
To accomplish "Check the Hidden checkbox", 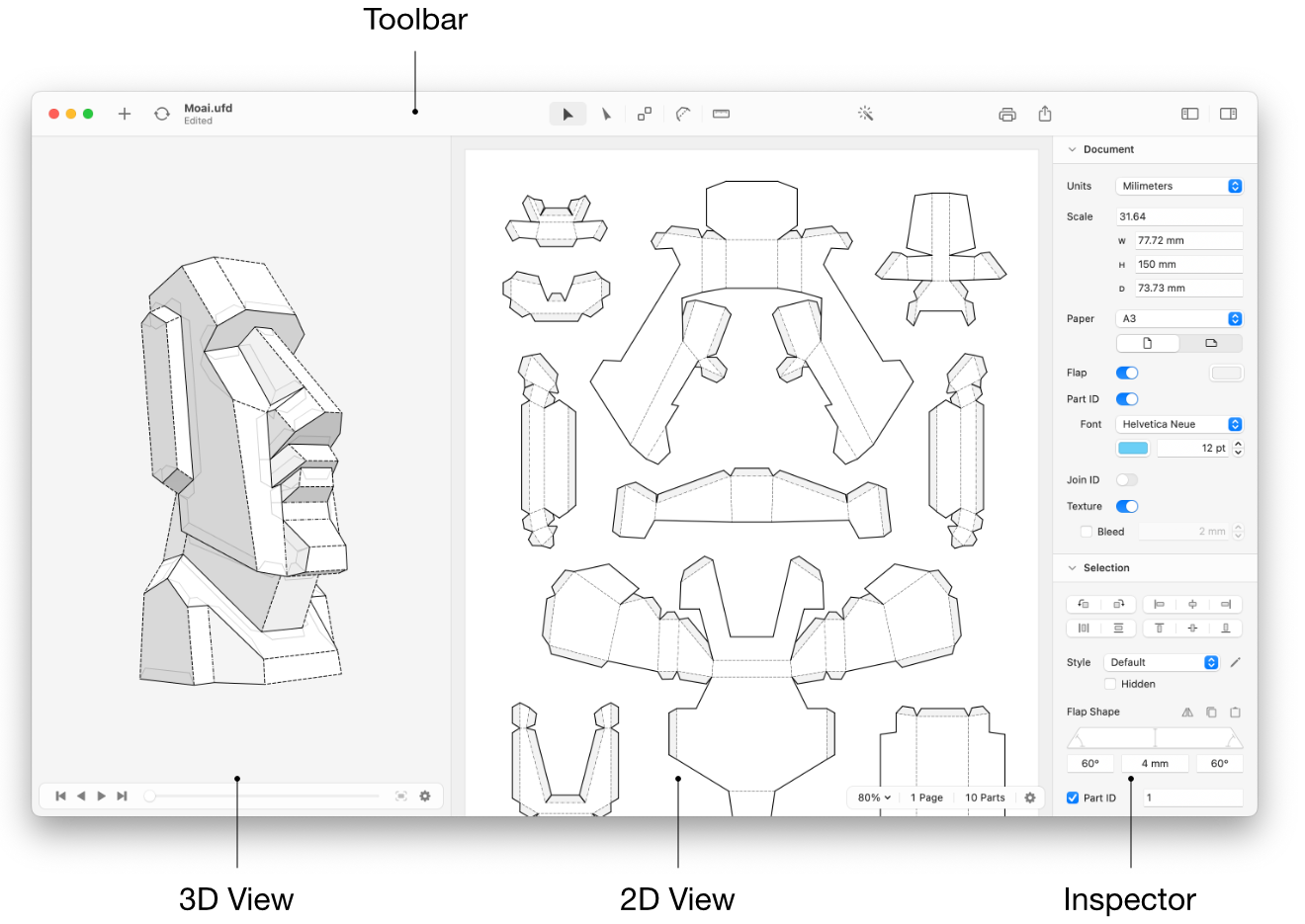I will [x=1110, y=684].
